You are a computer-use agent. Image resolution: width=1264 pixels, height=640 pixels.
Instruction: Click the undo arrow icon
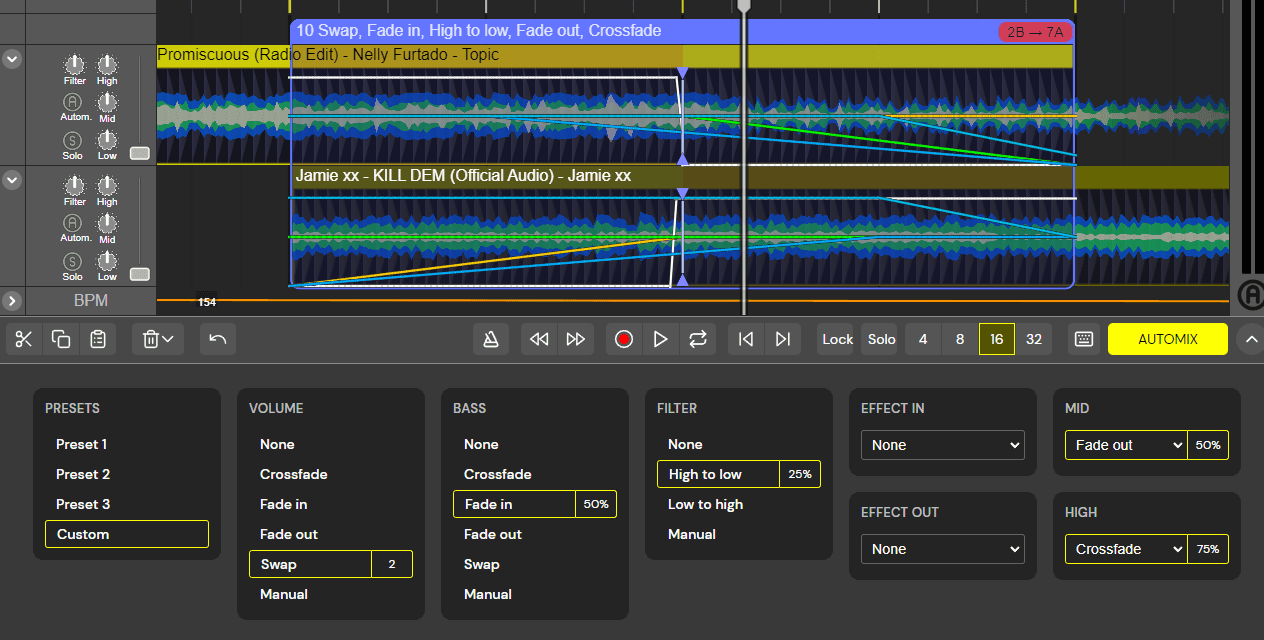coord(218,339)
